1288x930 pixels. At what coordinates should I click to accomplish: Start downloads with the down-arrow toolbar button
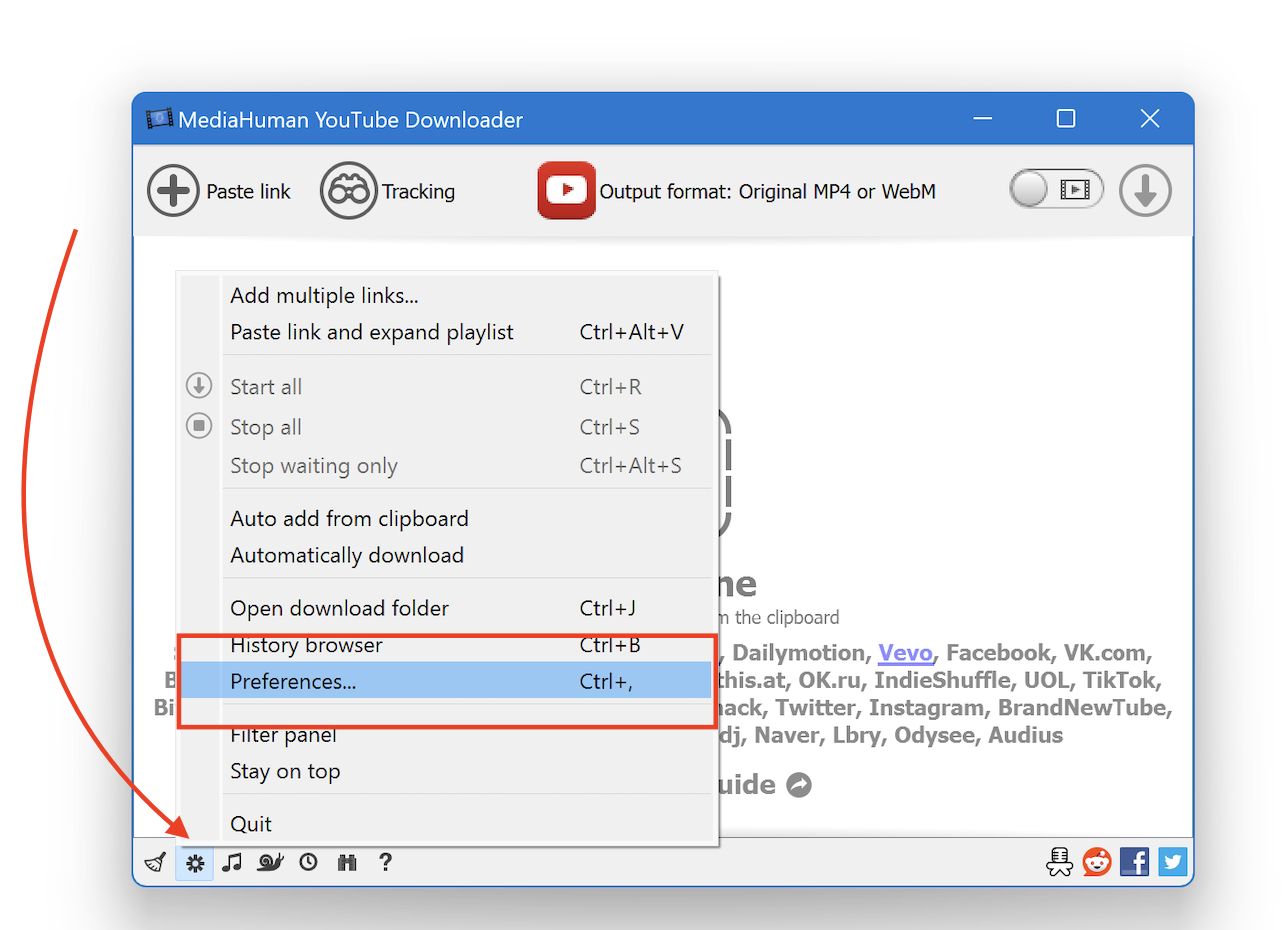[1145, 190]
